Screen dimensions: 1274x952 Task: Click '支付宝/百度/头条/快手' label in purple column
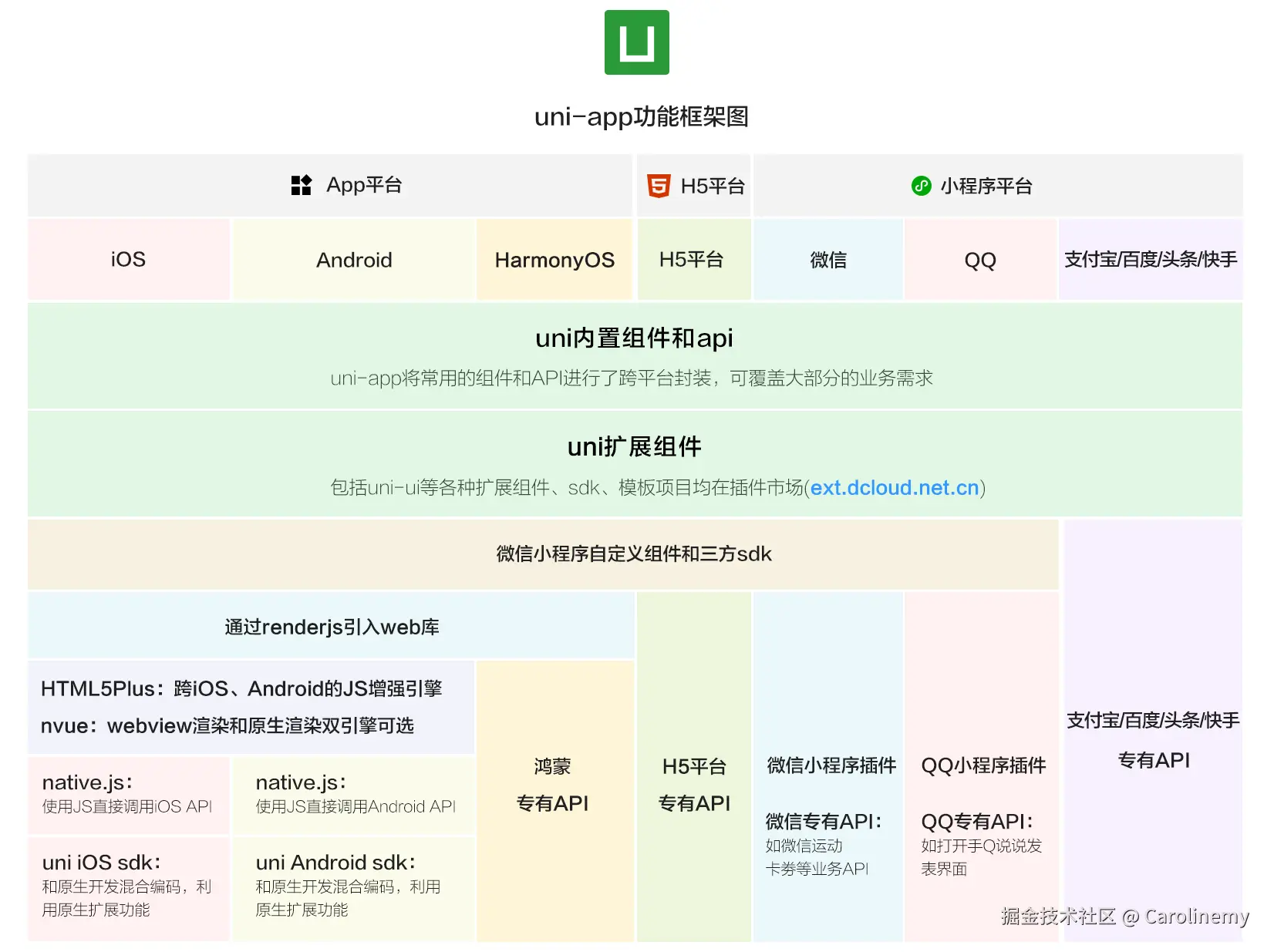[x=1153, y=720]
